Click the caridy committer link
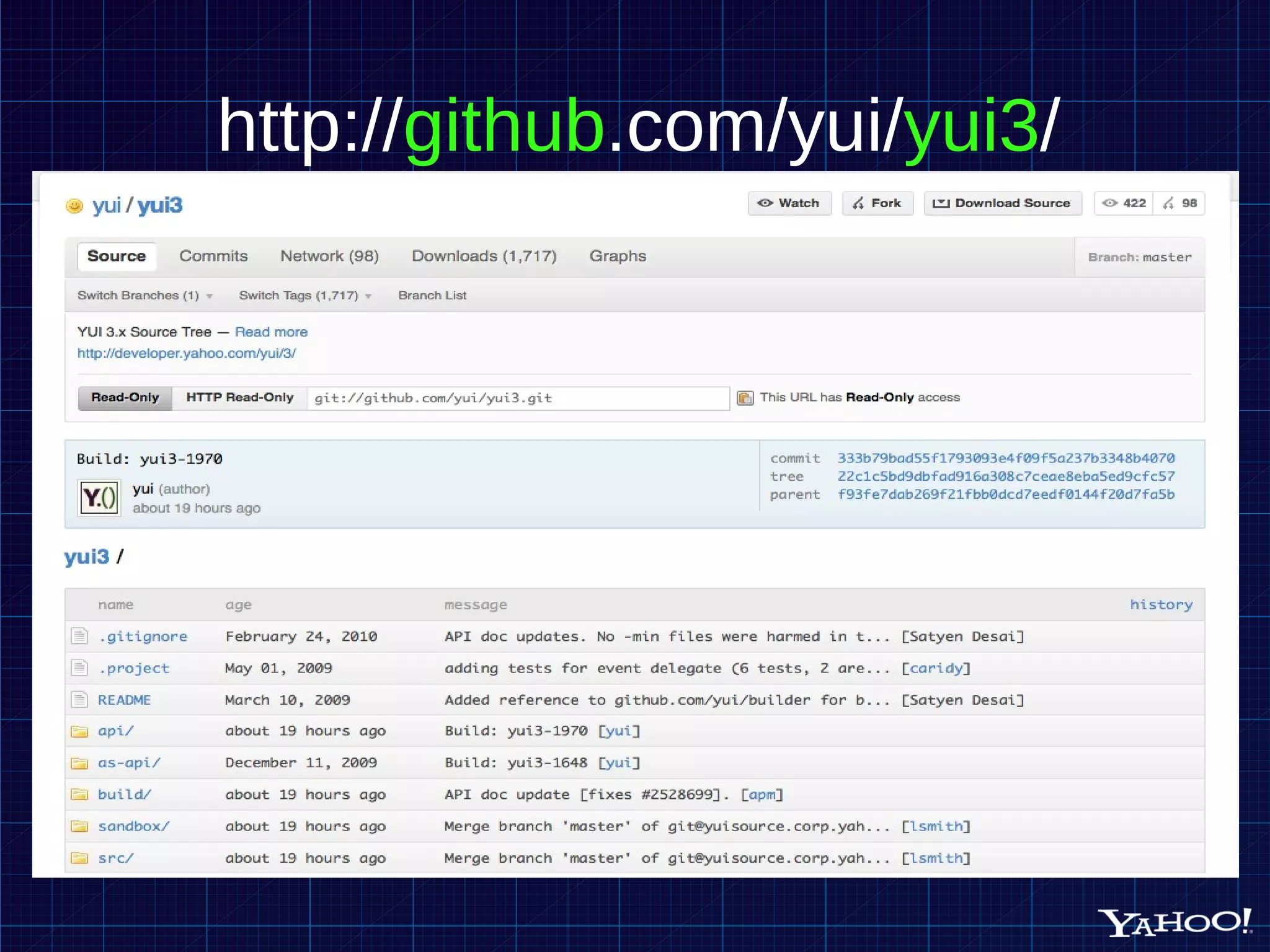 pos(936,668)
